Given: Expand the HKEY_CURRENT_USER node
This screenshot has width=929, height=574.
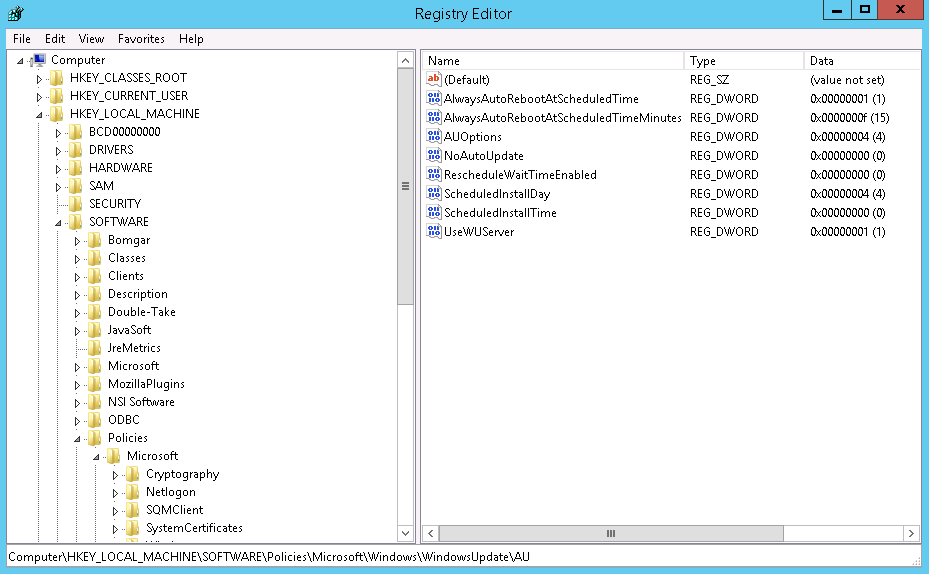Looking at the screenshot, I should tap(39, 97).
